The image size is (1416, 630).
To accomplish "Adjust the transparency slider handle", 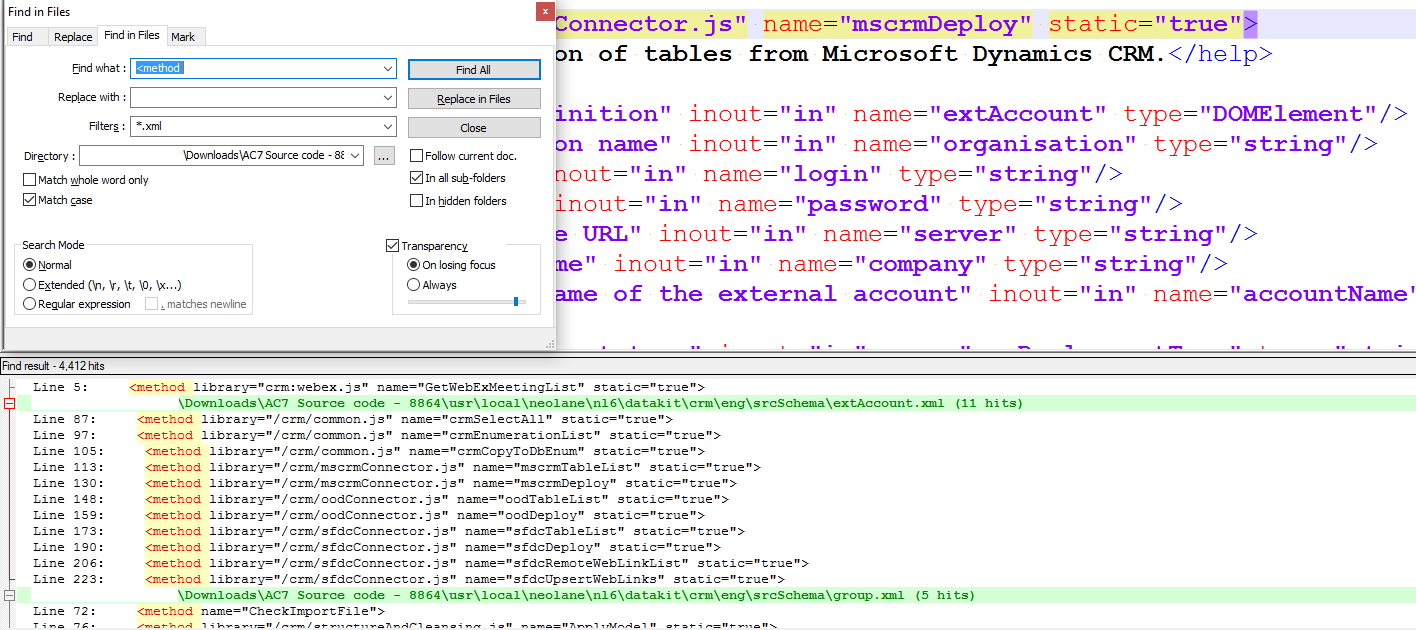I will pyautogui.click(x=516, y=301).
